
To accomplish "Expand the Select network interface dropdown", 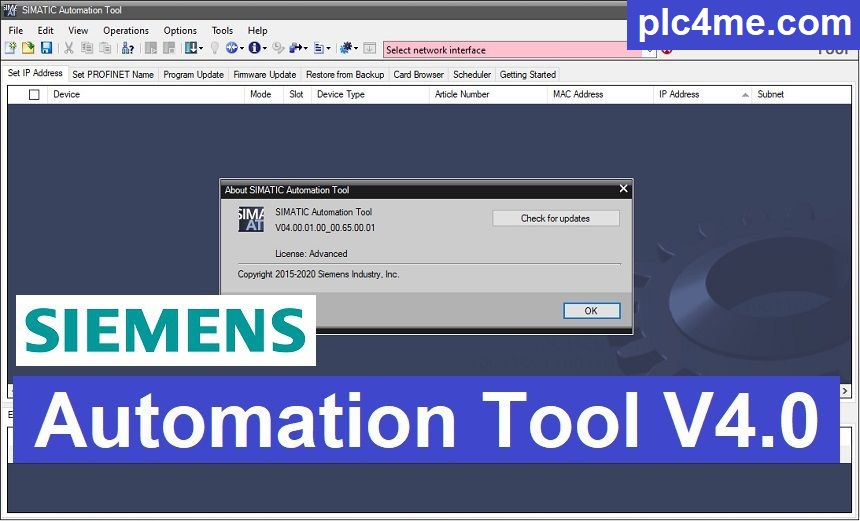I will [x=649, y=49].
